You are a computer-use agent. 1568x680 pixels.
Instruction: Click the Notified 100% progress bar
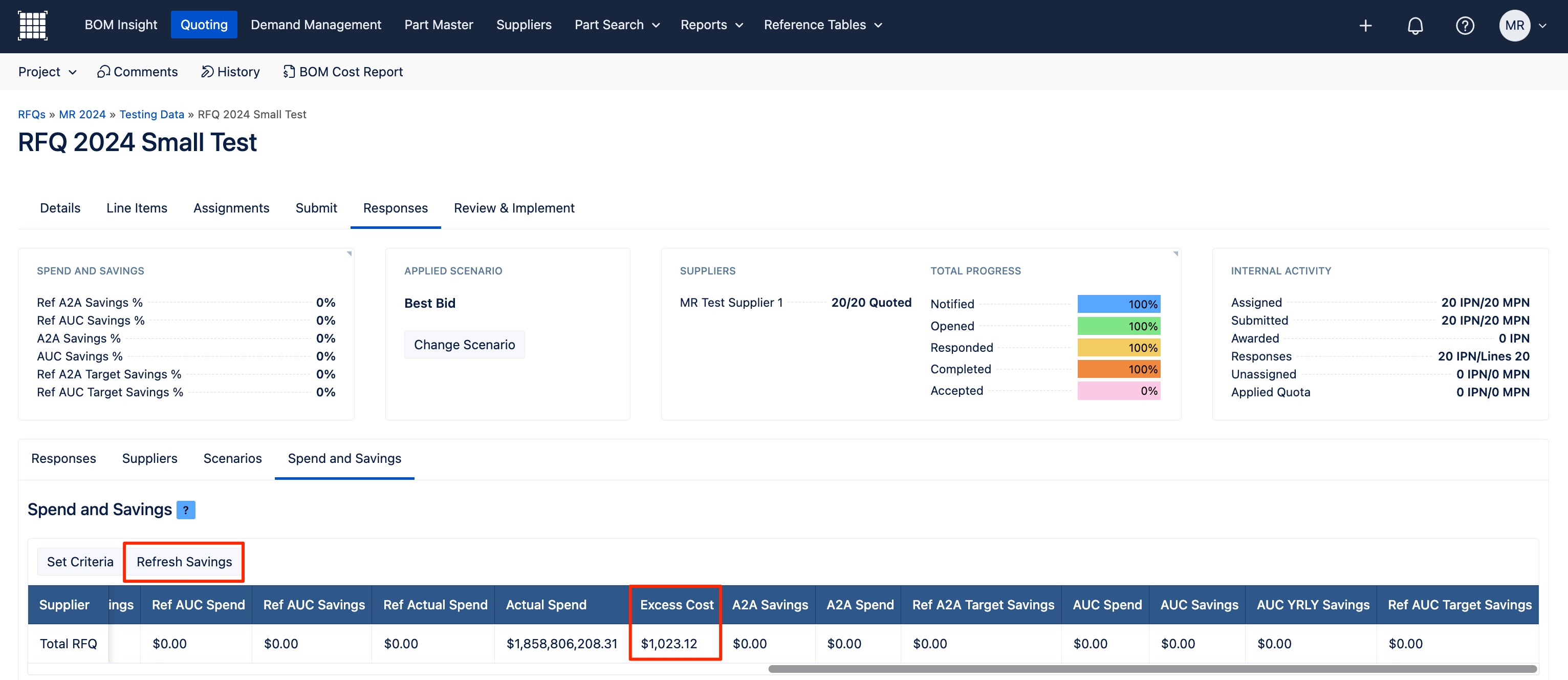1118,304
